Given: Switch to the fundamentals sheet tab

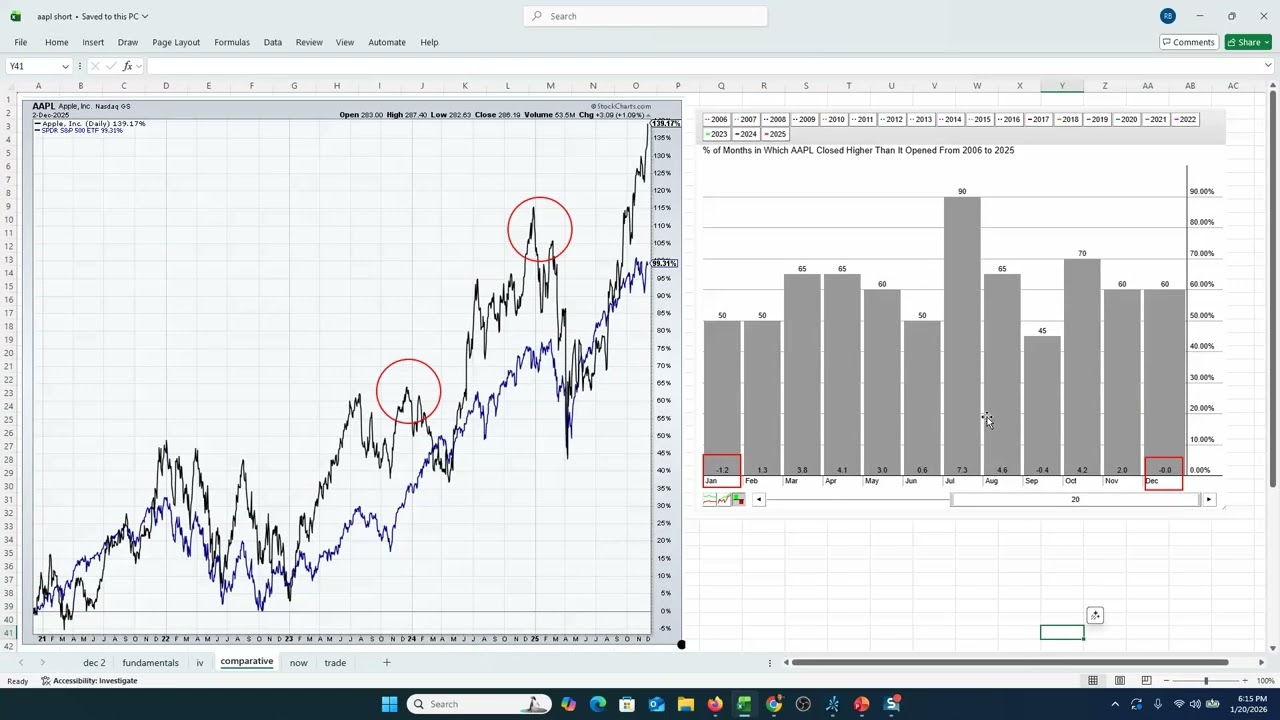Looking at the screenshot, I should pos(150,662).
